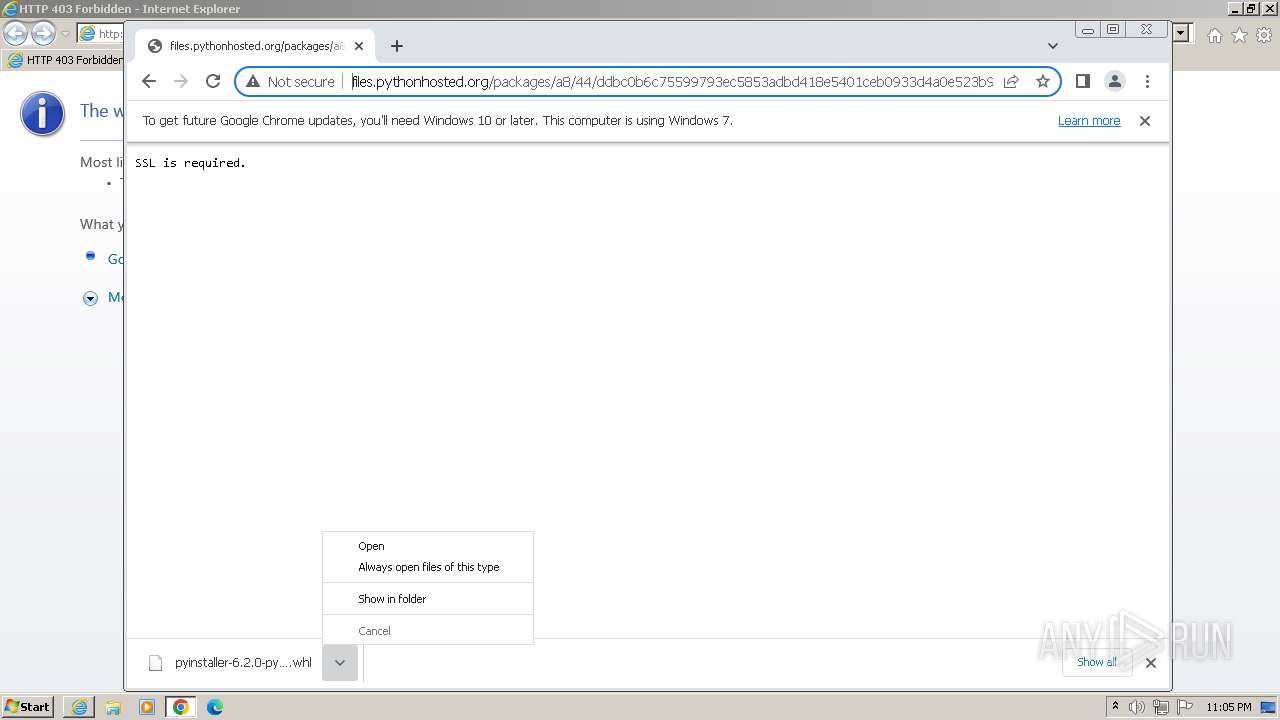Go back using Chrome's back arrow
Image resolution: width=1280 pixels, height=720 pixels.
point(149,82)
